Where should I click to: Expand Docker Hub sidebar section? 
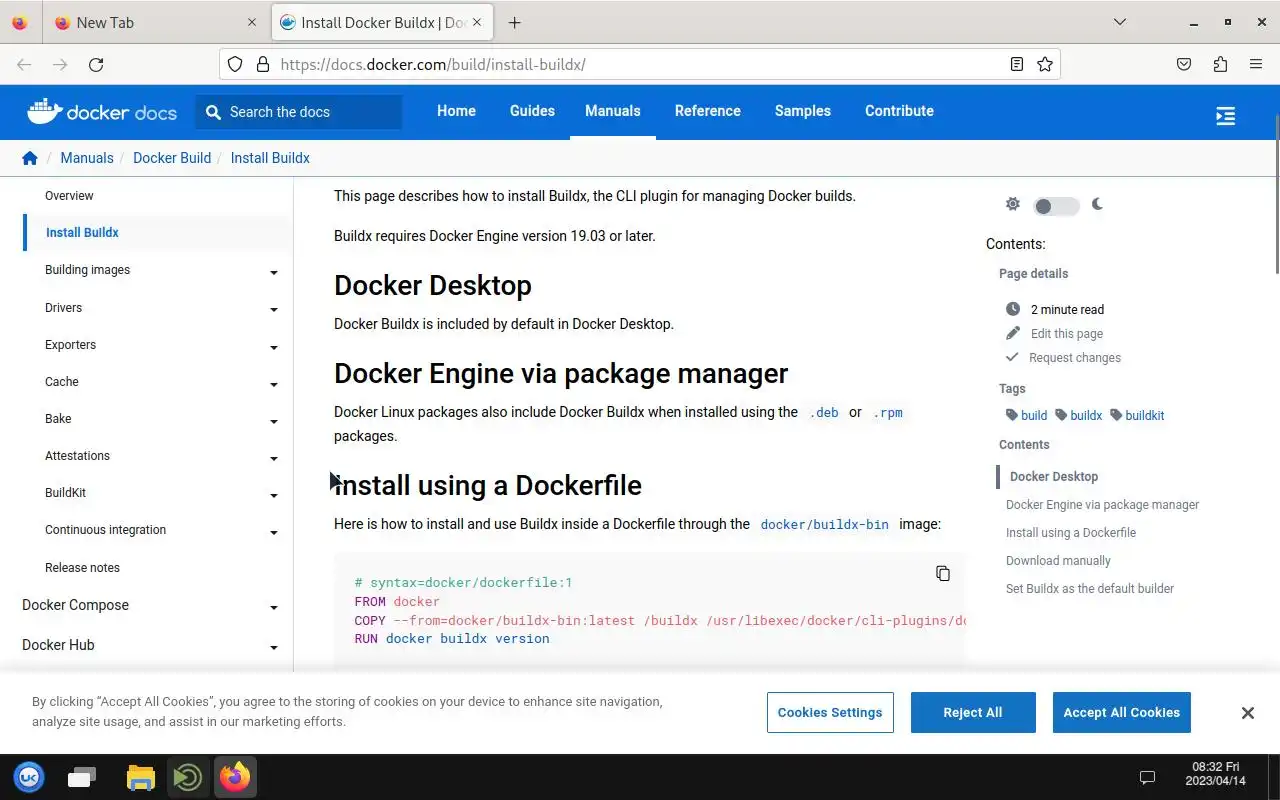coord(273,647)
